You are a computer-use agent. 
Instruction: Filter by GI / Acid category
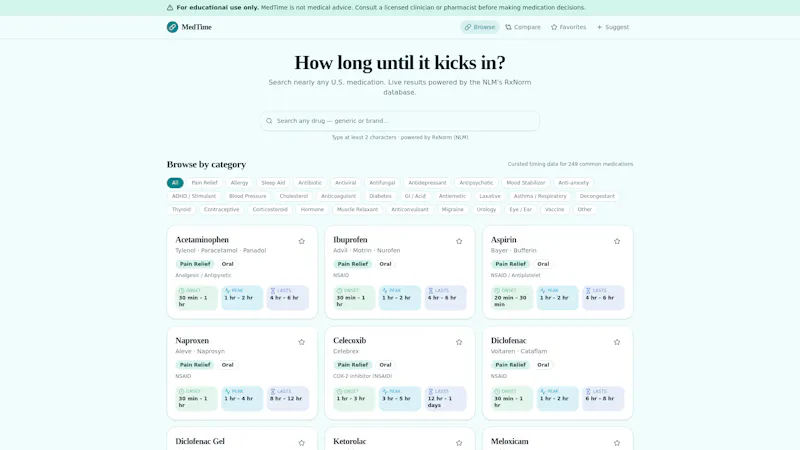(x=415, y=196)
